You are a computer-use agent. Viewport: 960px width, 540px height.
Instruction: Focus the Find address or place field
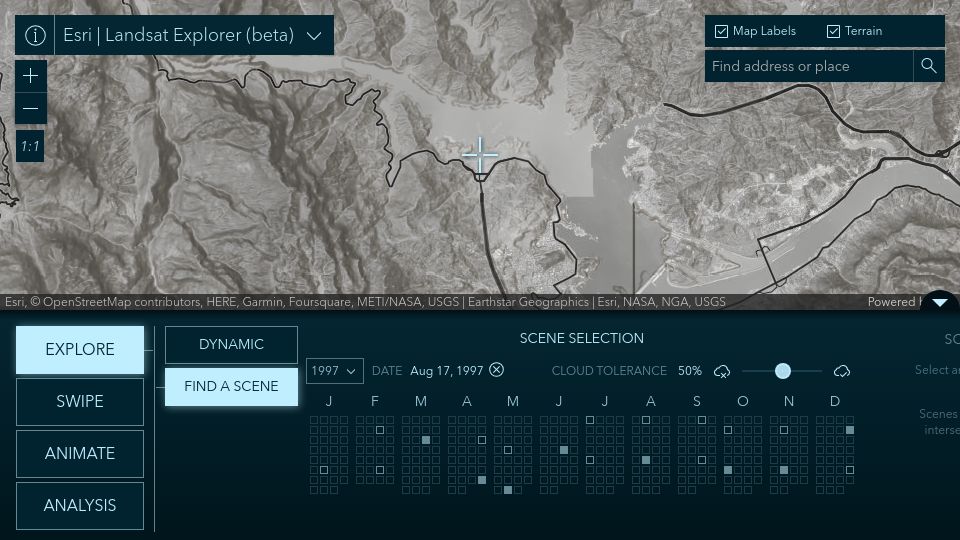tap(809, 66)
